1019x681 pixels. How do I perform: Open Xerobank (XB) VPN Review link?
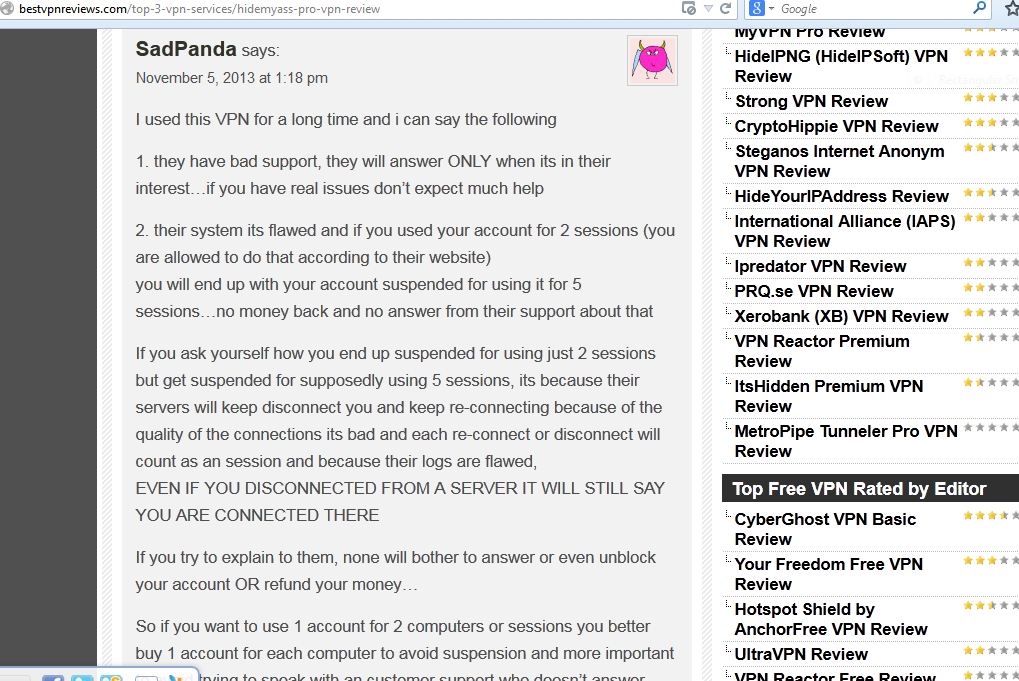pyautogui.click(x=842, y=316)
